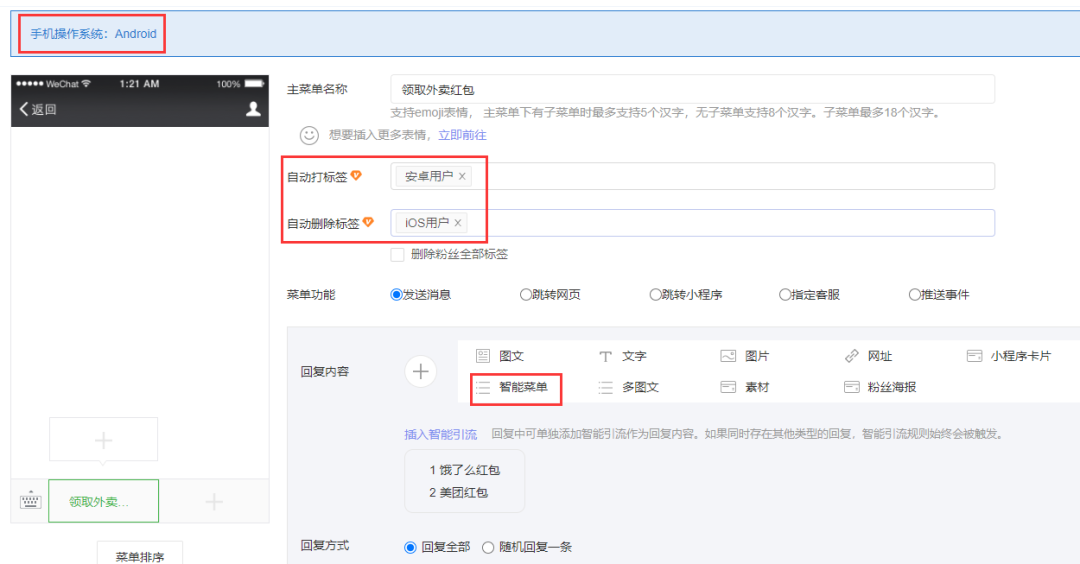The width and height of the screenshot is (1080, 564).
Task: Click the user profile icon in phone preview
Action: [253, 109]
